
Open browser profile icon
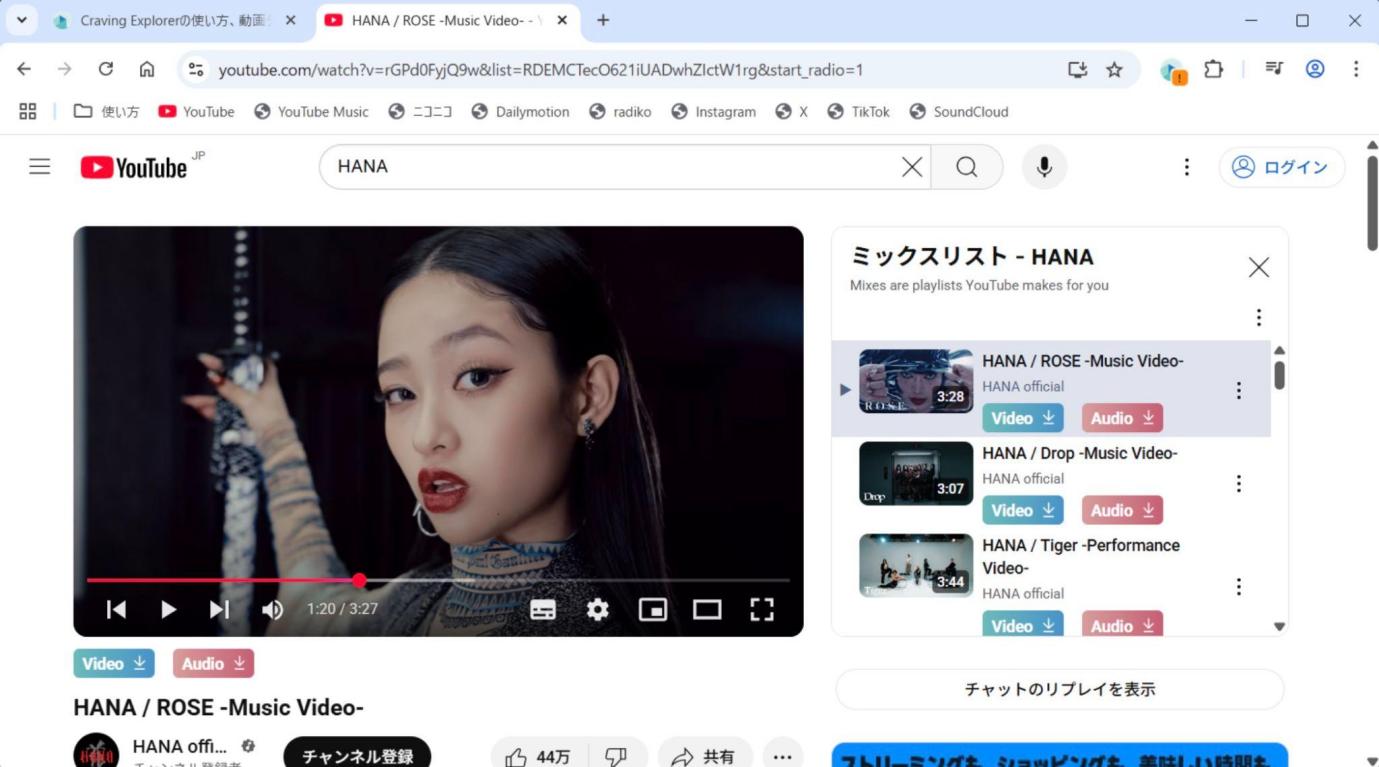coord(1315,69)
